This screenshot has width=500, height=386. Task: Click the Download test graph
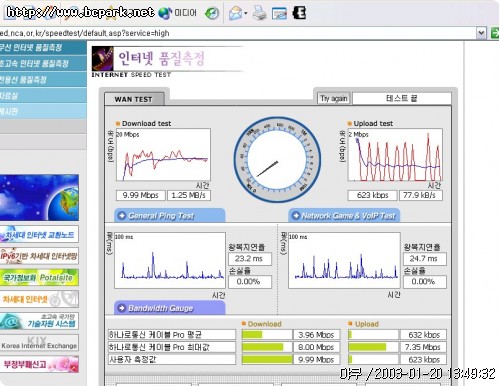(163, 155)
